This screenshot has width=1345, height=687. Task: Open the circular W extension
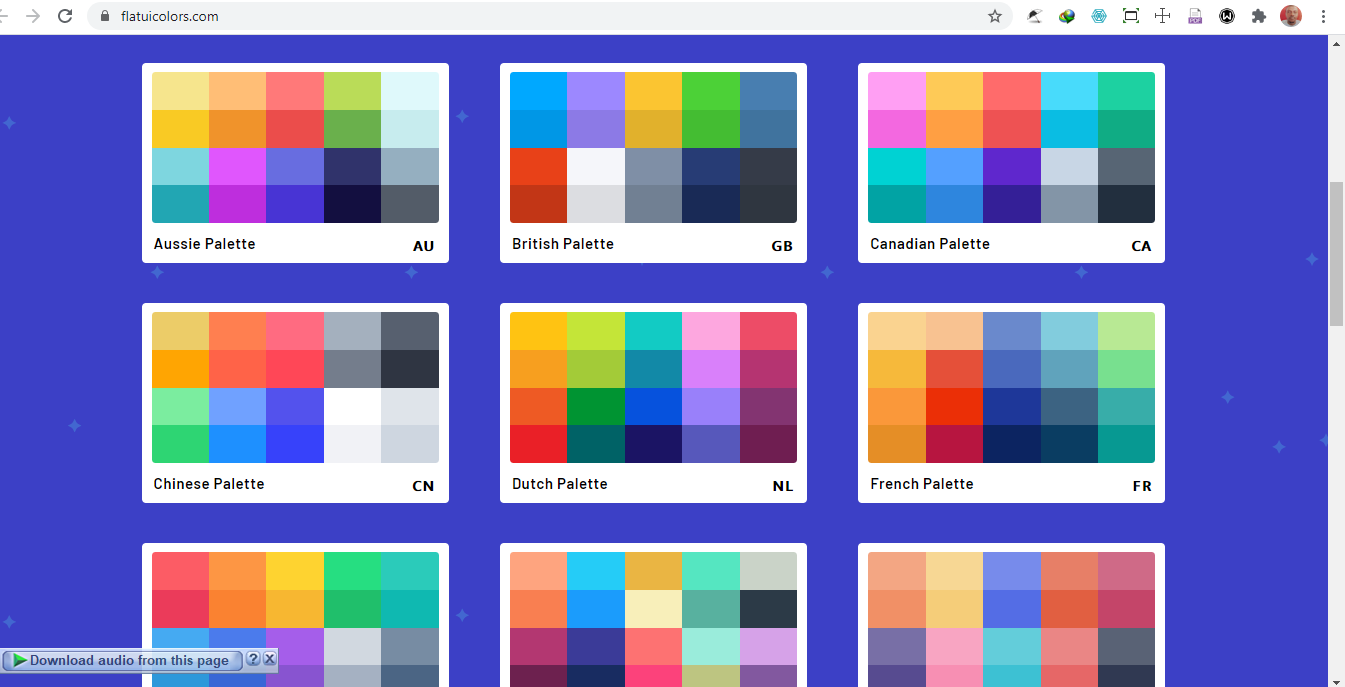pos(1227,16)
